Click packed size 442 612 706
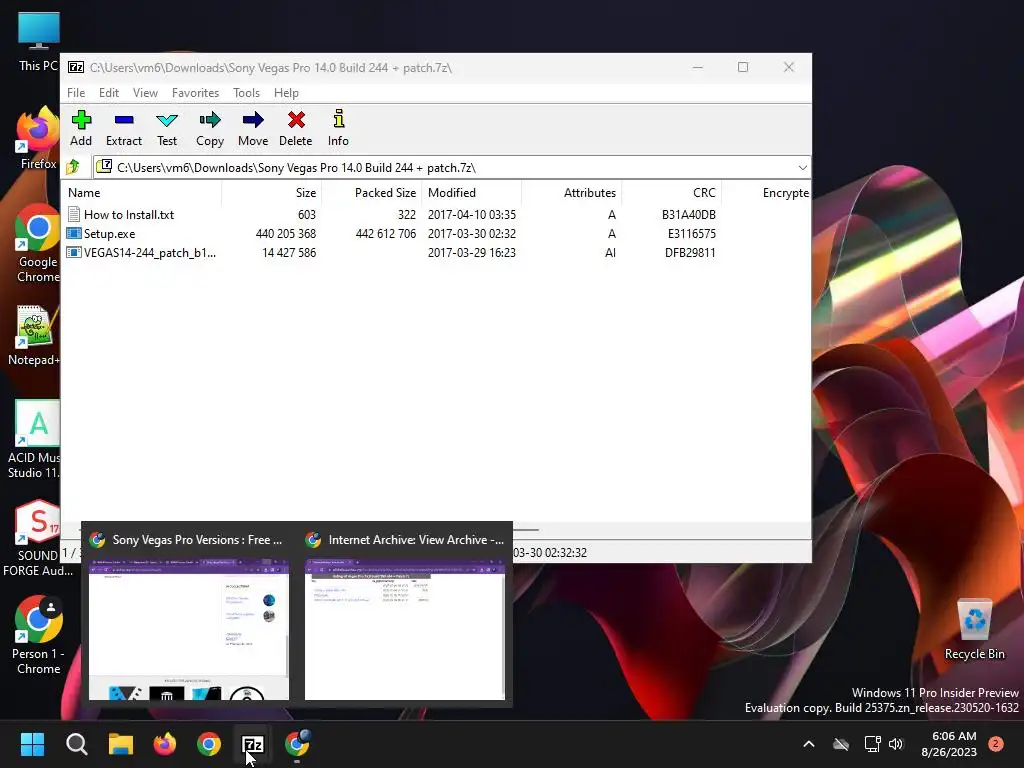The image size is (1024, 768). 385,234
